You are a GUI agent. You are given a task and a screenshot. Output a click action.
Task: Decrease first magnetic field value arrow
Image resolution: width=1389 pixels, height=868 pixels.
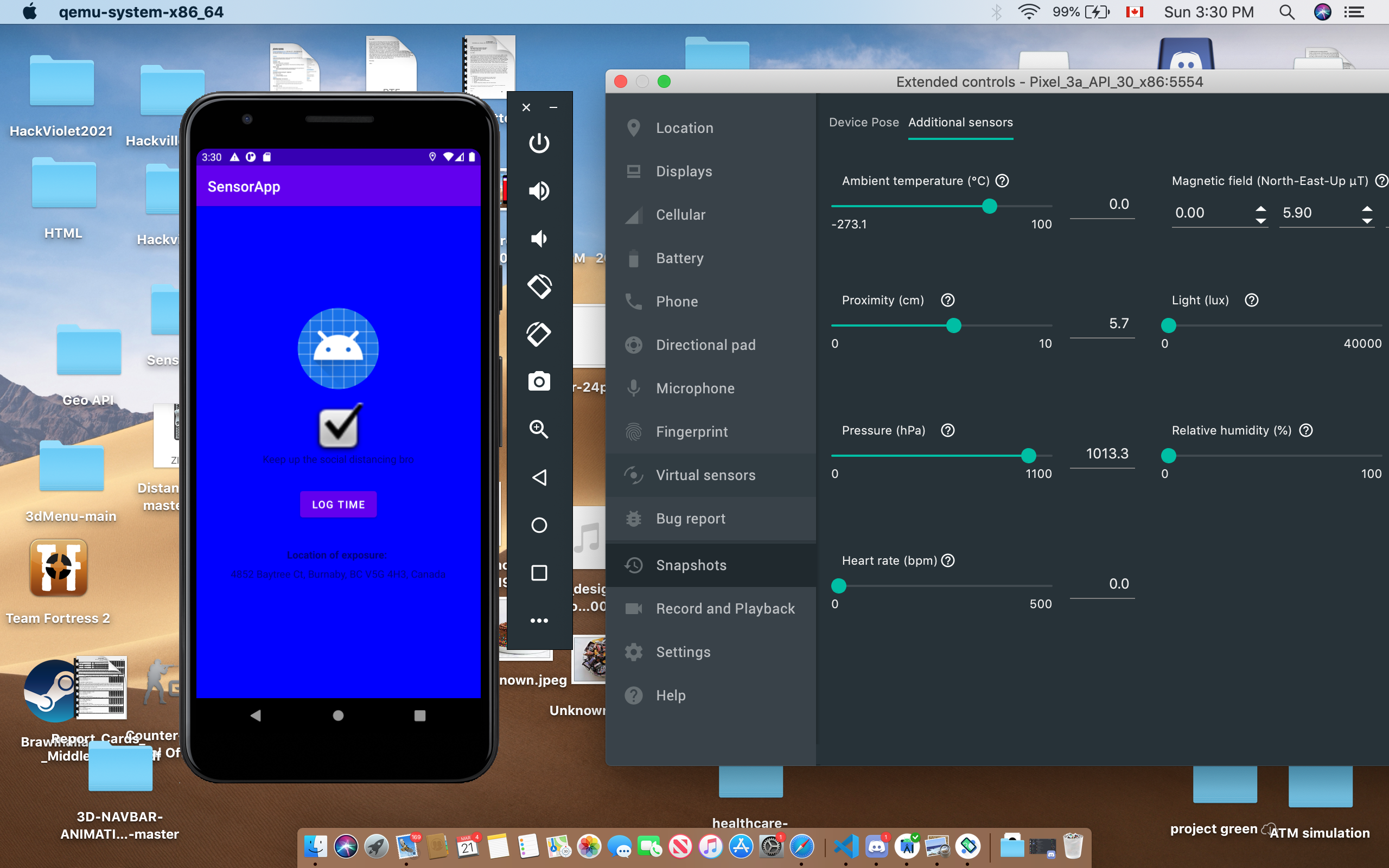1260,221
